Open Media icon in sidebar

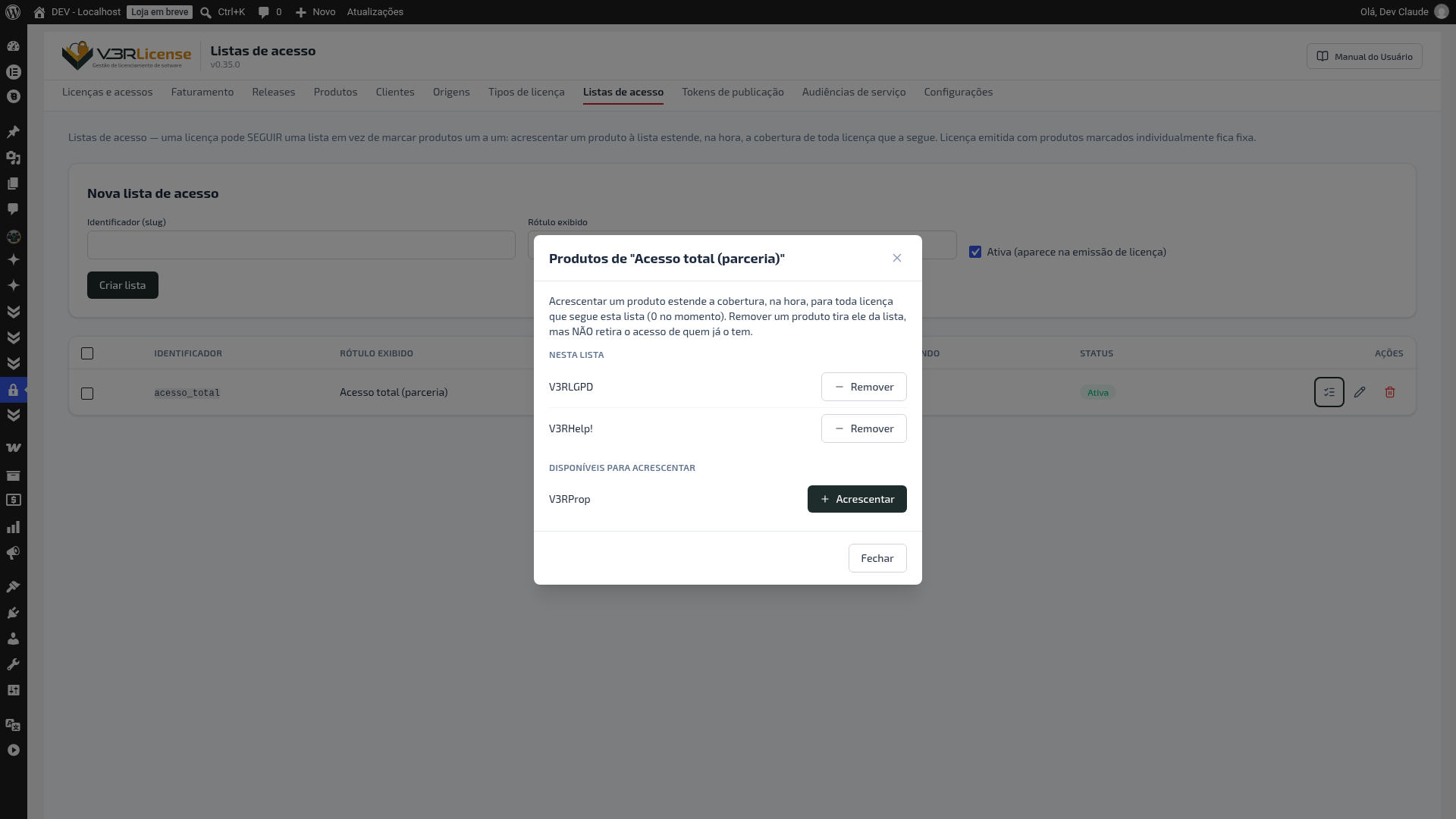(x=13, y=158)
